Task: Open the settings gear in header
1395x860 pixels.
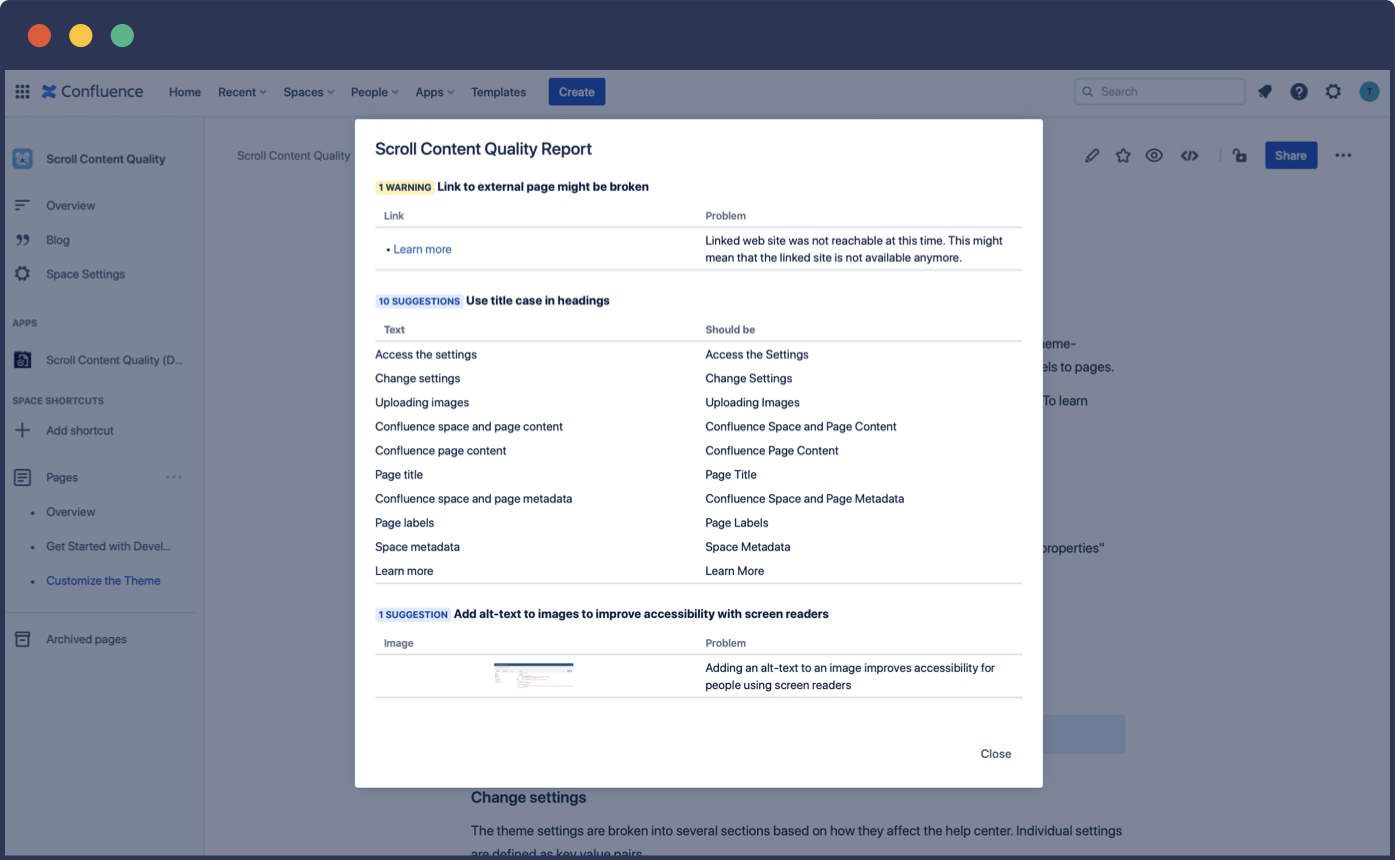Action: click(x=1333, y=92)
